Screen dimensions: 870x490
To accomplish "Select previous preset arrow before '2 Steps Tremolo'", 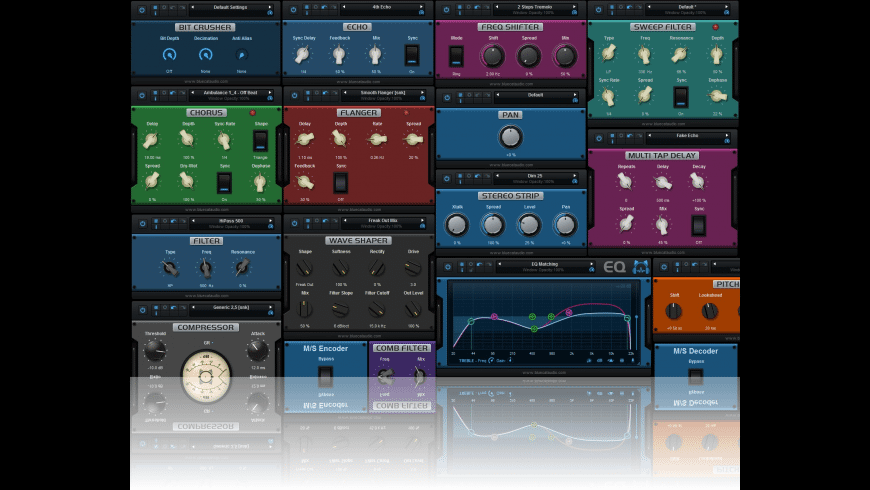I will tap(497, 7).
